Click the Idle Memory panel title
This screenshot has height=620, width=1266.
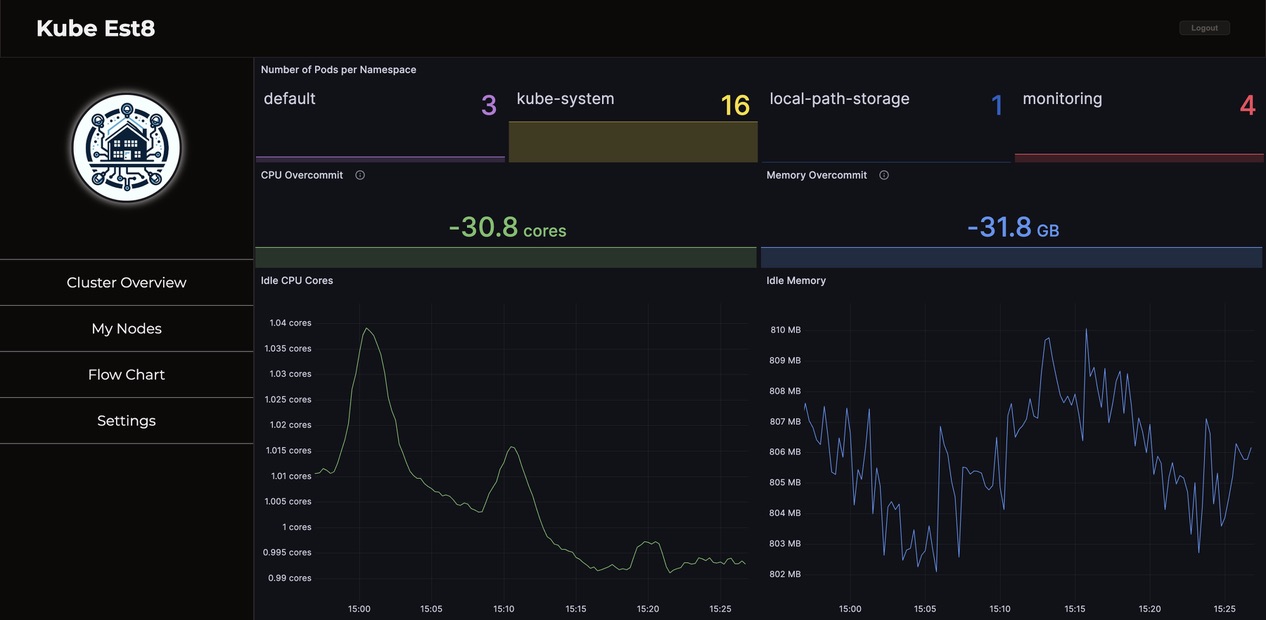(796, 281)
